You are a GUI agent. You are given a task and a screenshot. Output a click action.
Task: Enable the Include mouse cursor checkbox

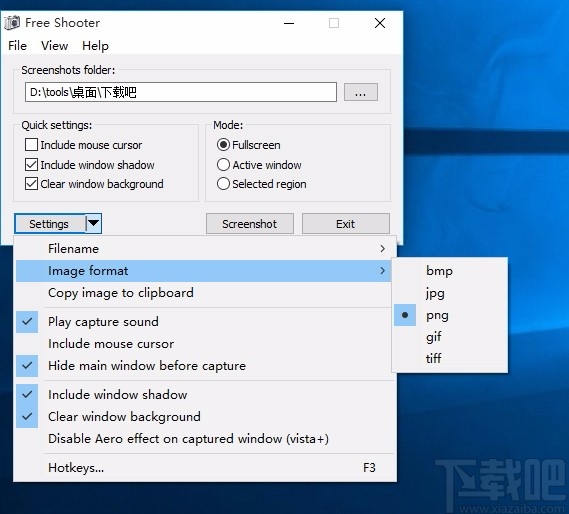[x=31, y=145]
